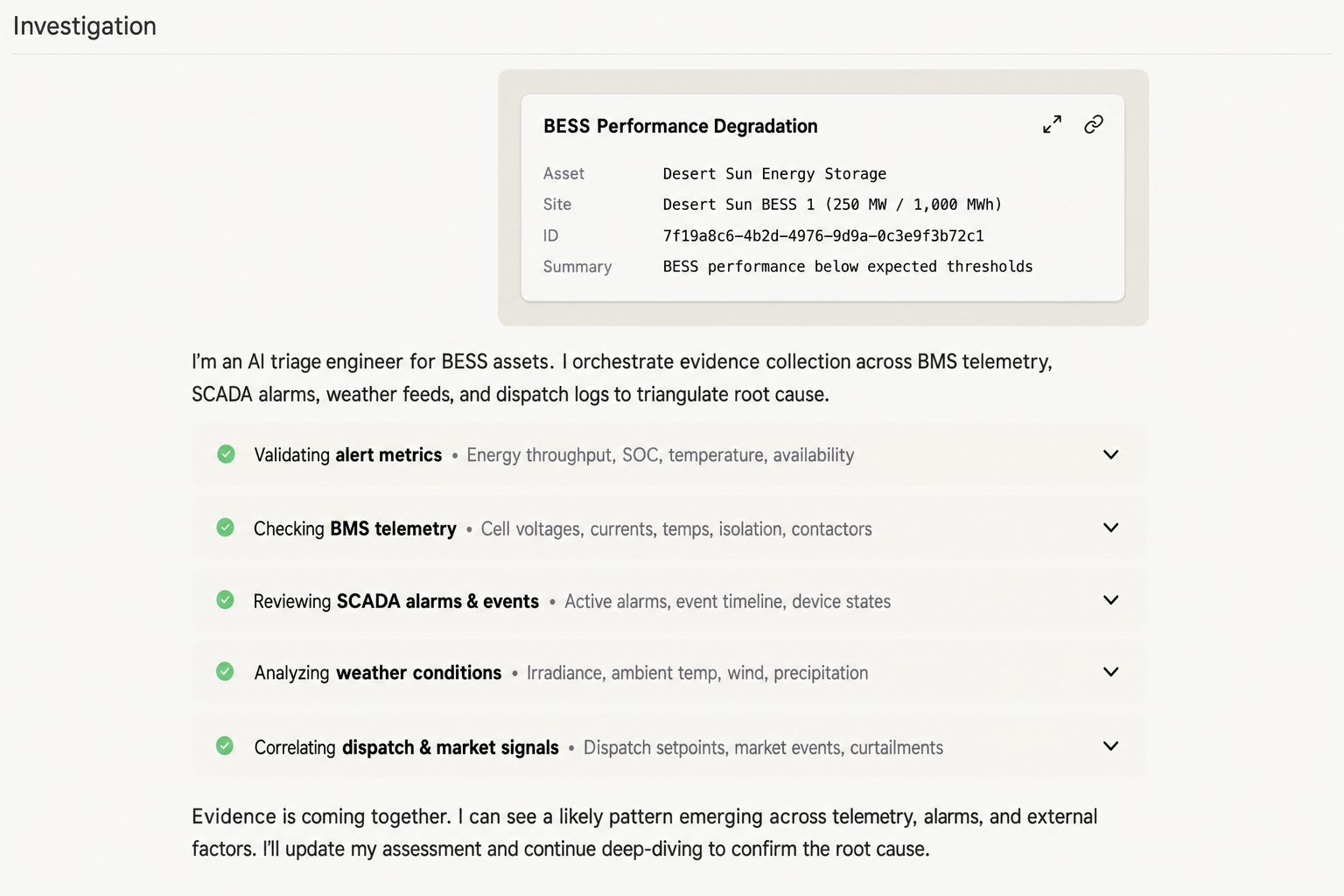Click the alert ID value 7f19a8c6
The height and width of the screenshot is (896, 1344).
[x=822, y=235]
